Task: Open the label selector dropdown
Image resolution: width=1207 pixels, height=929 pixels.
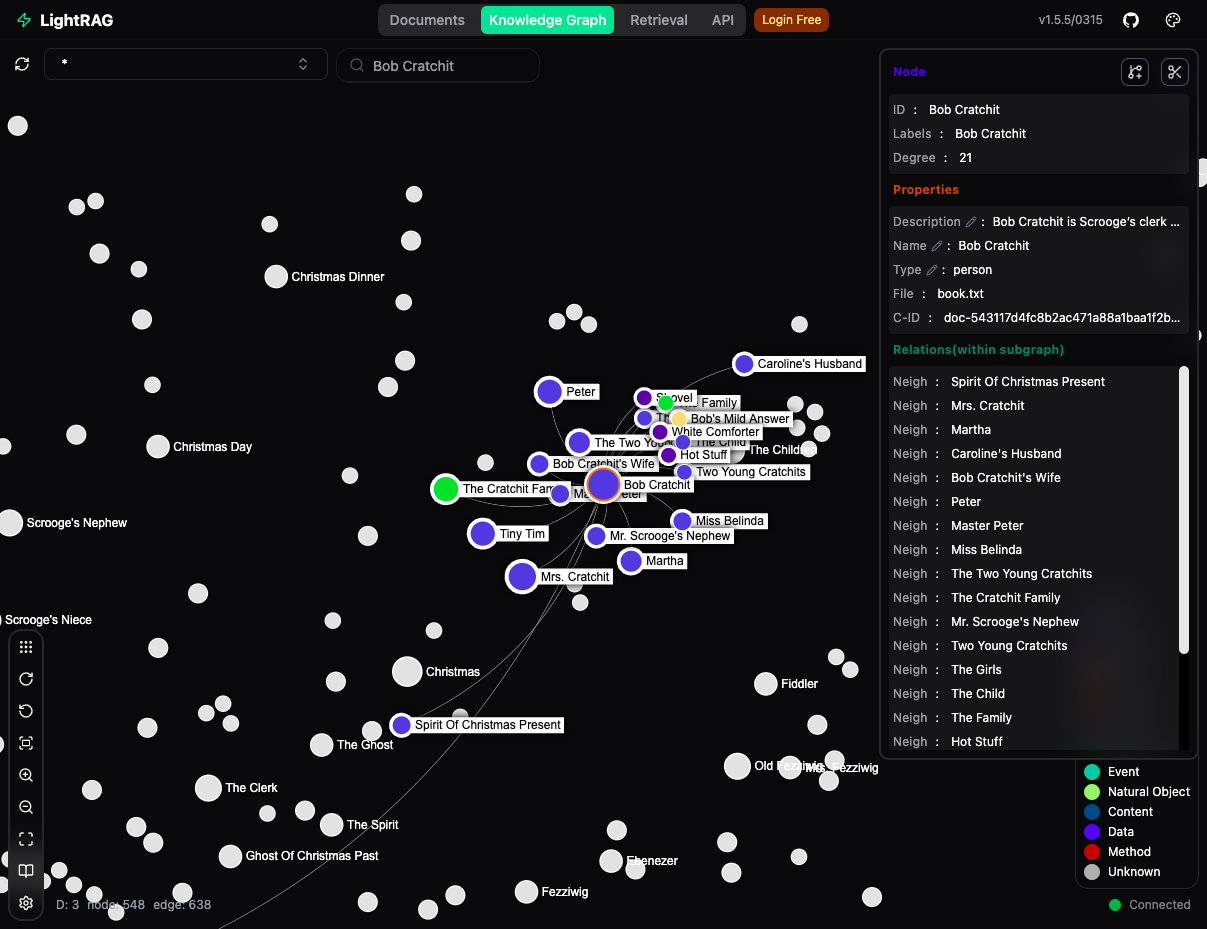Action: 186,64
